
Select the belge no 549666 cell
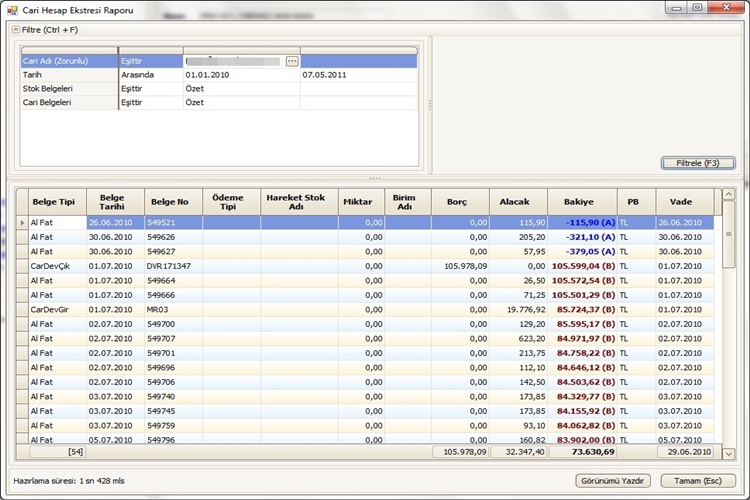[173, 295]
